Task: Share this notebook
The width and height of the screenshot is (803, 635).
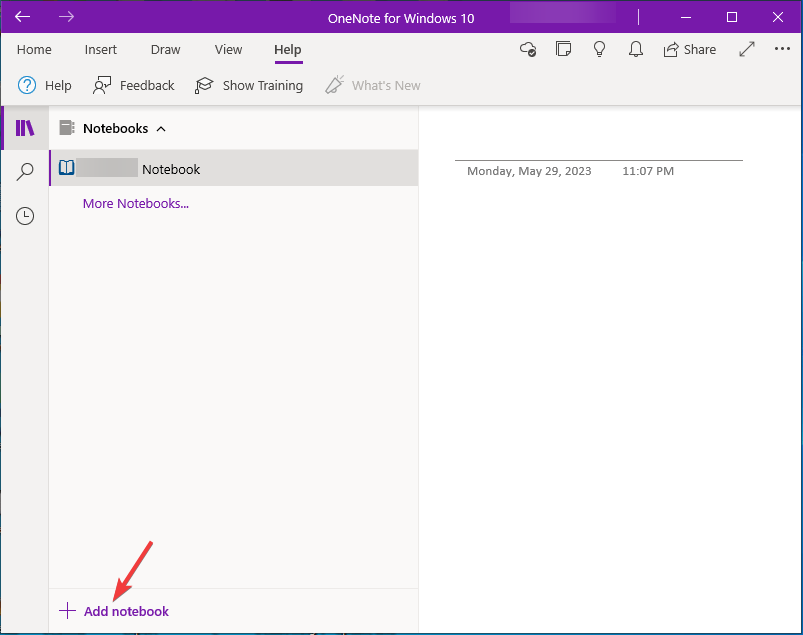Action: tap(690, 49)
